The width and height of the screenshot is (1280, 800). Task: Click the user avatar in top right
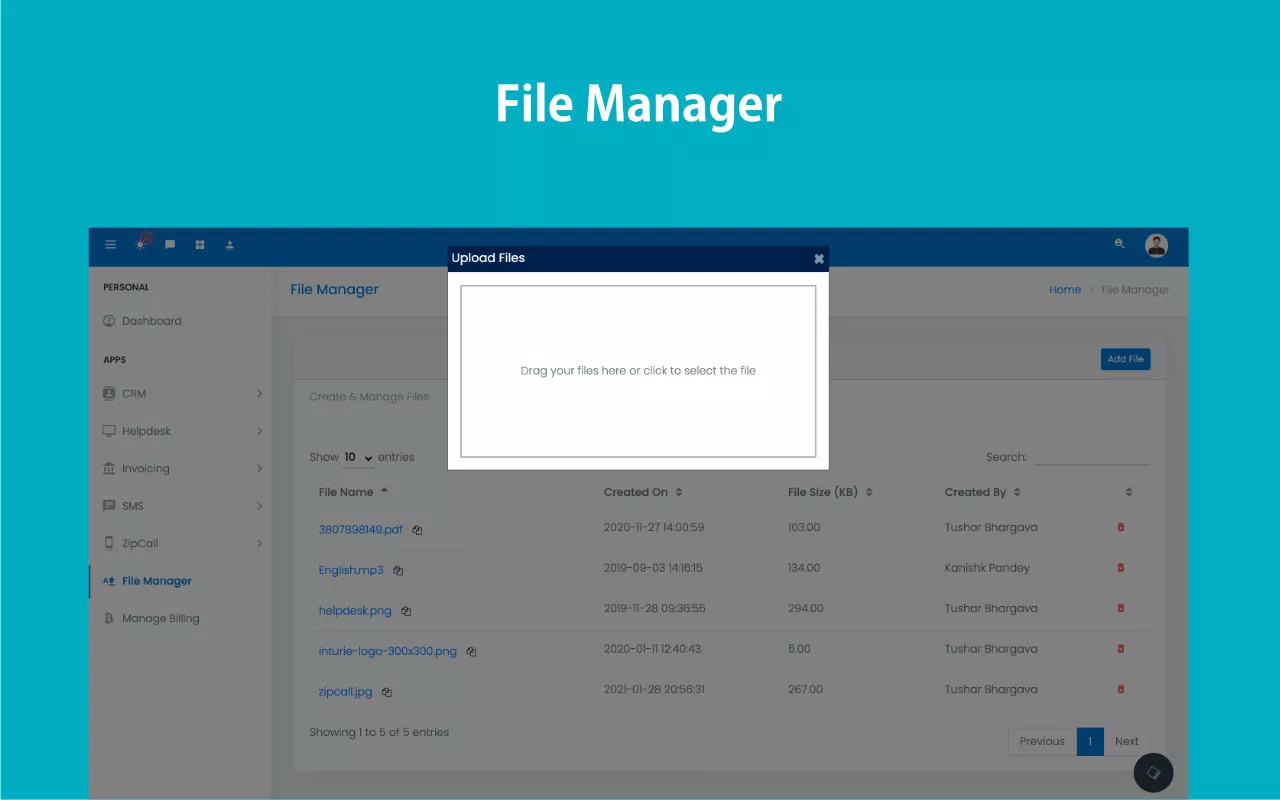coord(1156,246)
